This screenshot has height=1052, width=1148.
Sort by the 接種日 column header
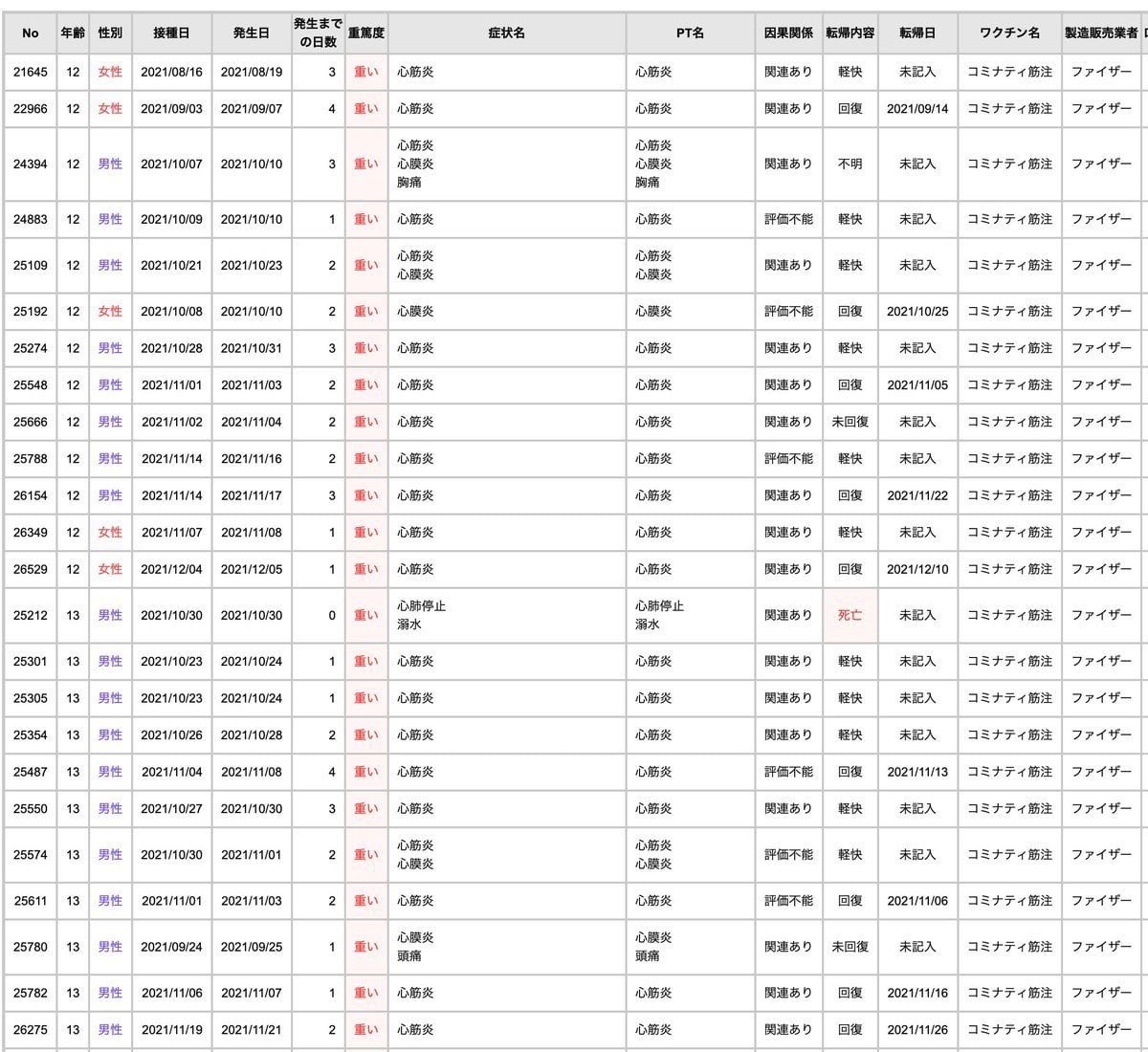pos(172,33)
